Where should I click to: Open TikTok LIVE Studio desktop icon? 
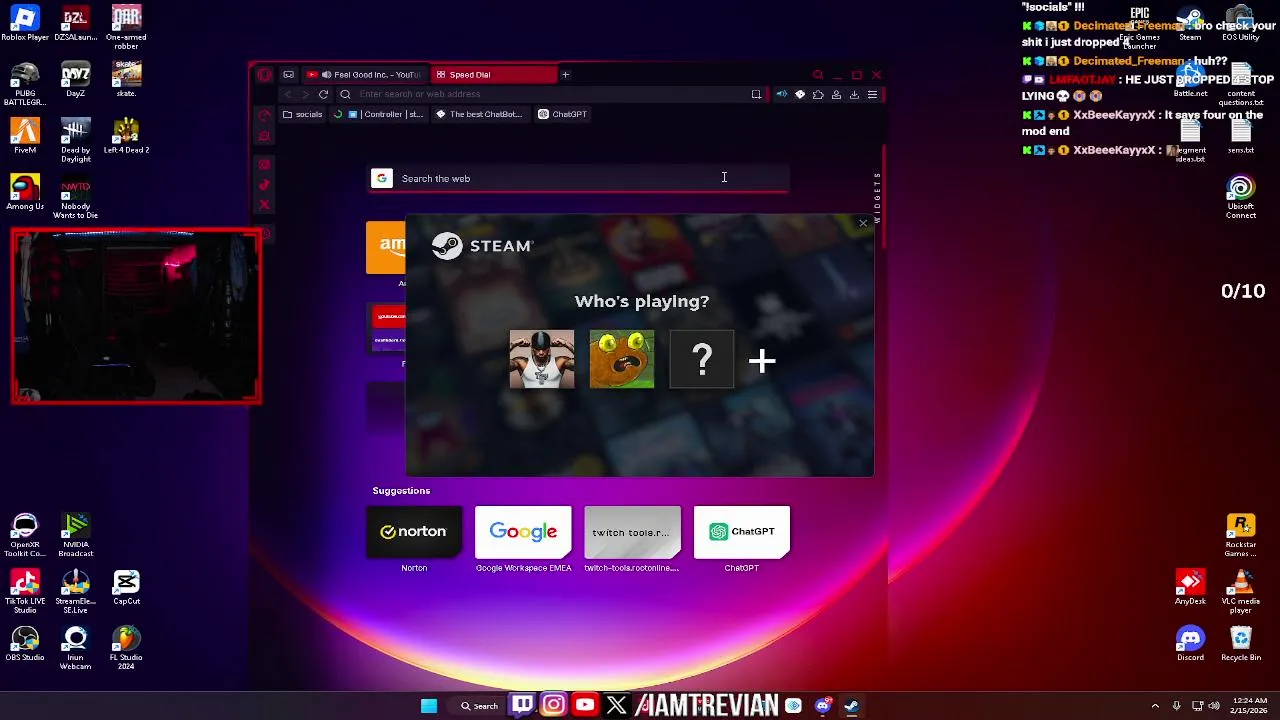[x=25, y=592]
